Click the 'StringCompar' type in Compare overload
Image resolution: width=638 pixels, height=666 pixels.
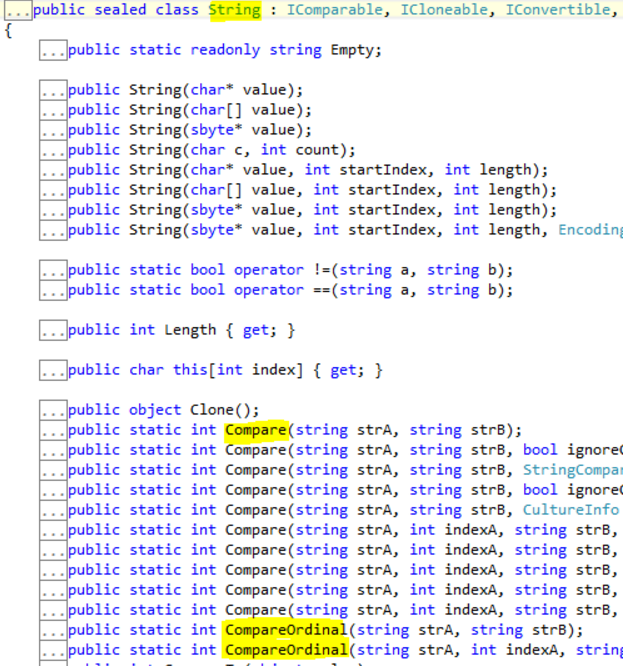pos(573,470)
